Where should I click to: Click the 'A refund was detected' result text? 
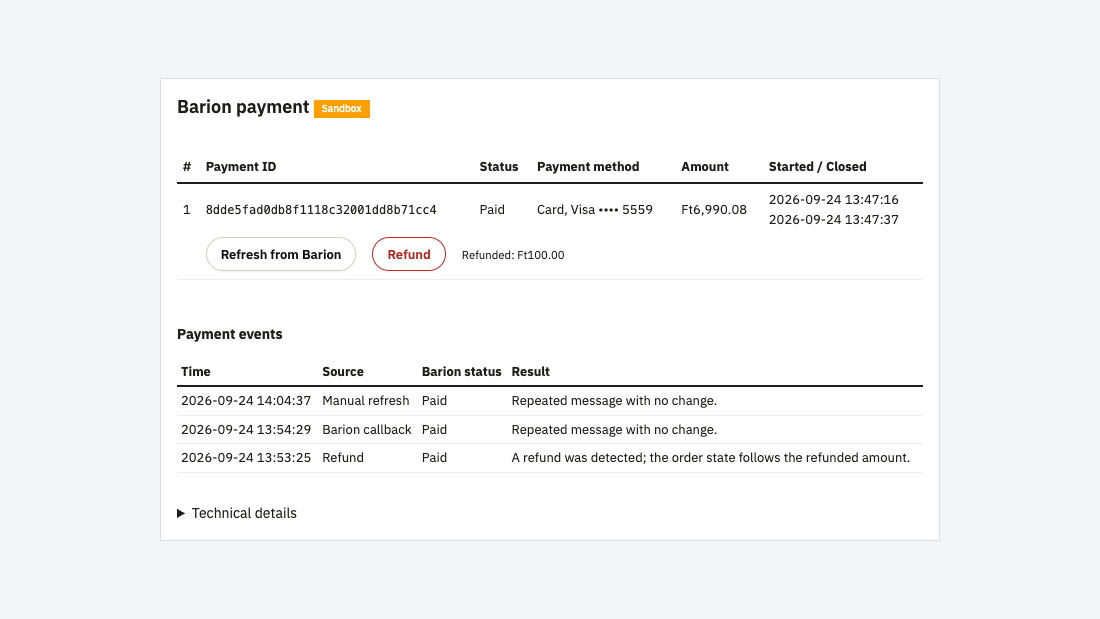[711, 458]
